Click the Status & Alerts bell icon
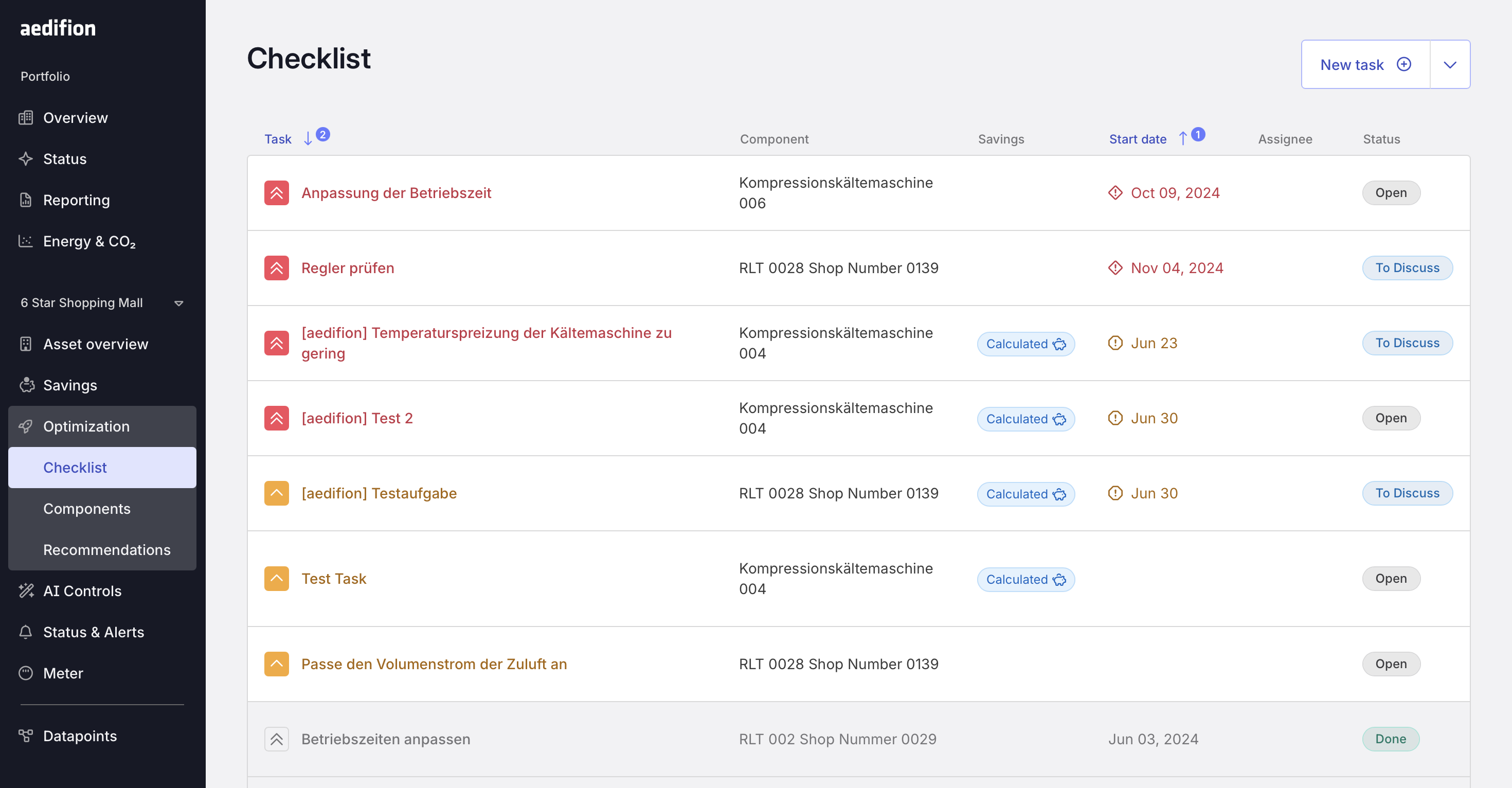Screen dimensions: 1512x788 pyautogui.click(x=25, y=632)
